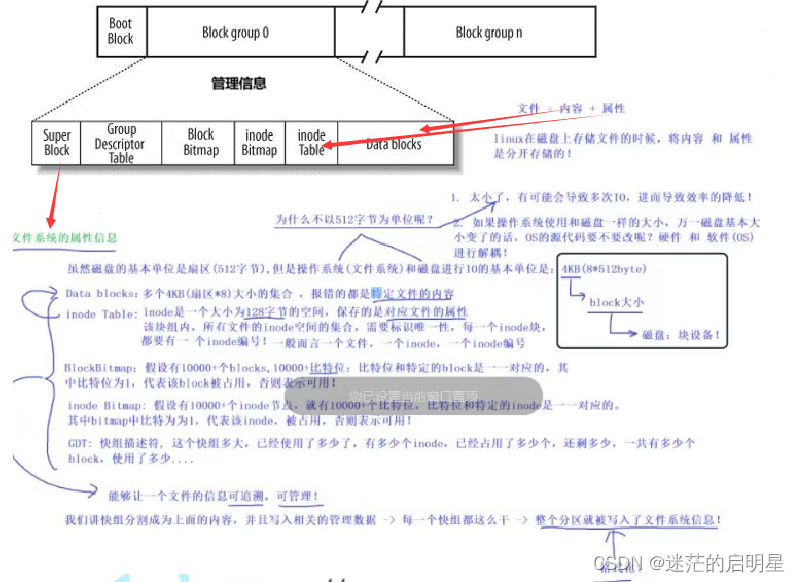Select the 'BlockBitmap:' description label
The height and width of the screenshot is (582, 800).
point(100,368)
